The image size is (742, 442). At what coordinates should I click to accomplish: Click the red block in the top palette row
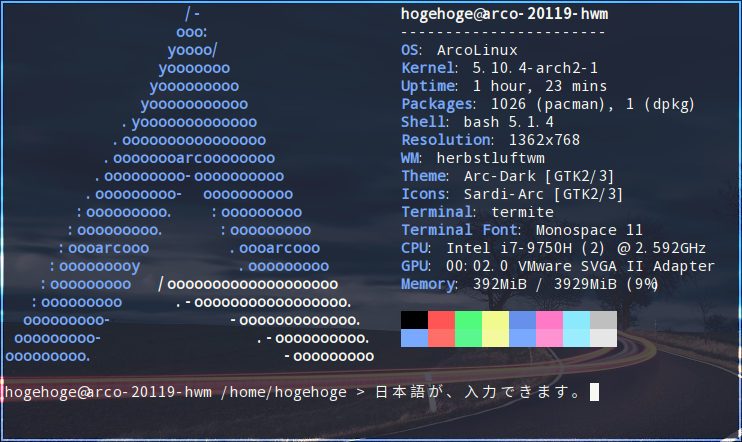(x=441, y=320)
